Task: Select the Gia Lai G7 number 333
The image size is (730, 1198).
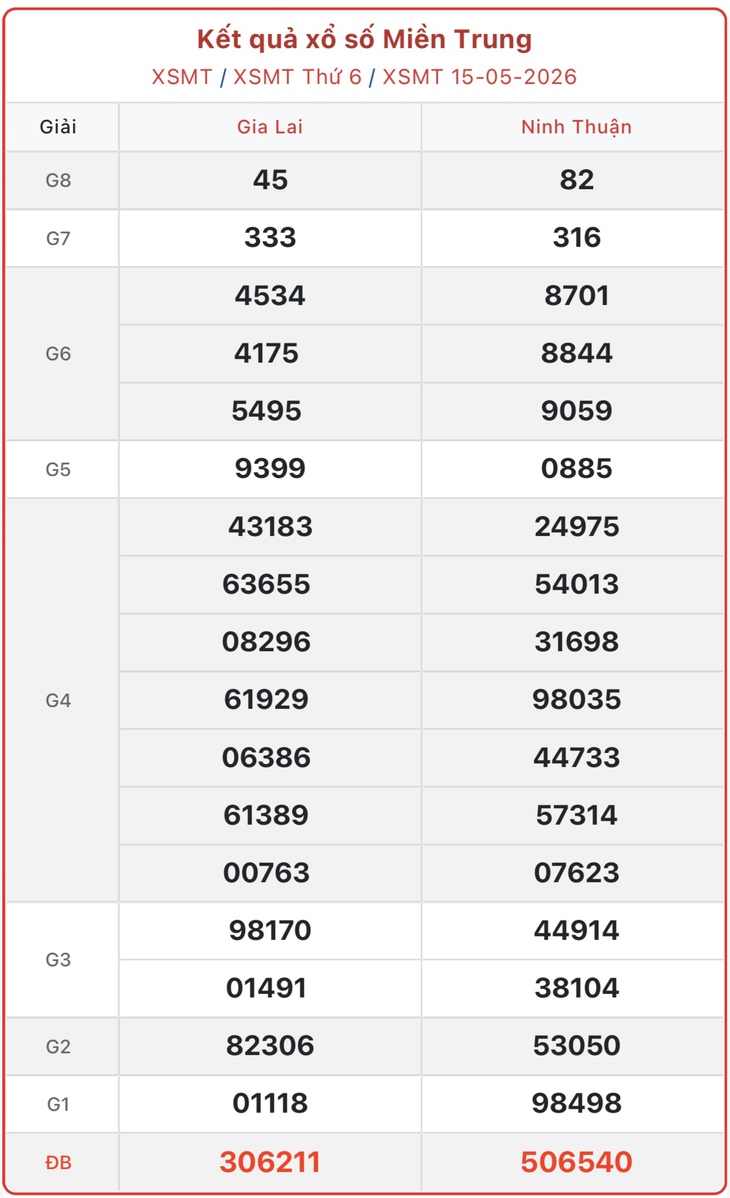Action: pyautogui.click(x=270, y=238)
